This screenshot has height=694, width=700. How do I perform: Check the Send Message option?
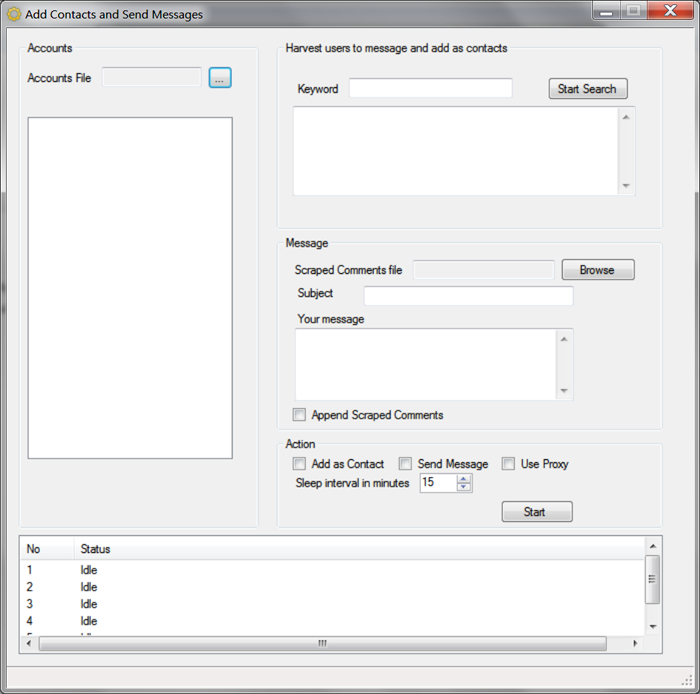tap(405, 464)
